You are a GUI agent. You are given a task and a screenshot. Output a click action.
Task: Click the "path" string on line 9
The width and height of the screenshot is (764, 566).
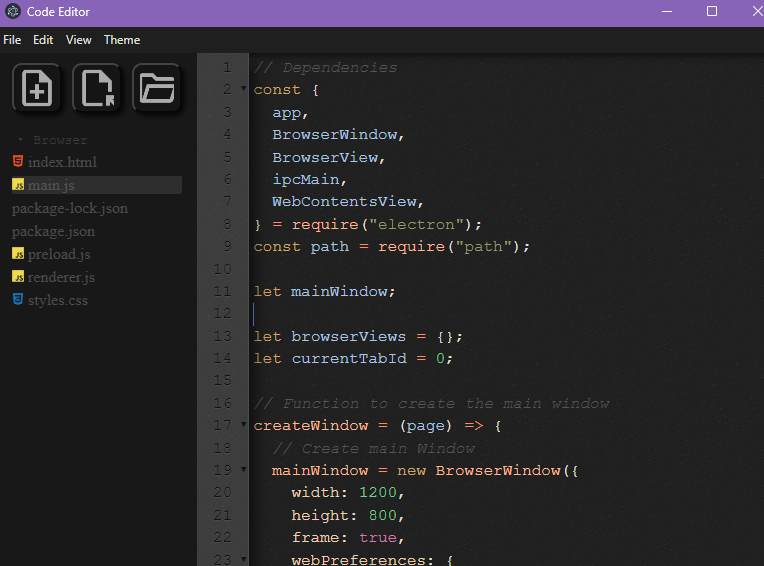click(x=483, y=247)
